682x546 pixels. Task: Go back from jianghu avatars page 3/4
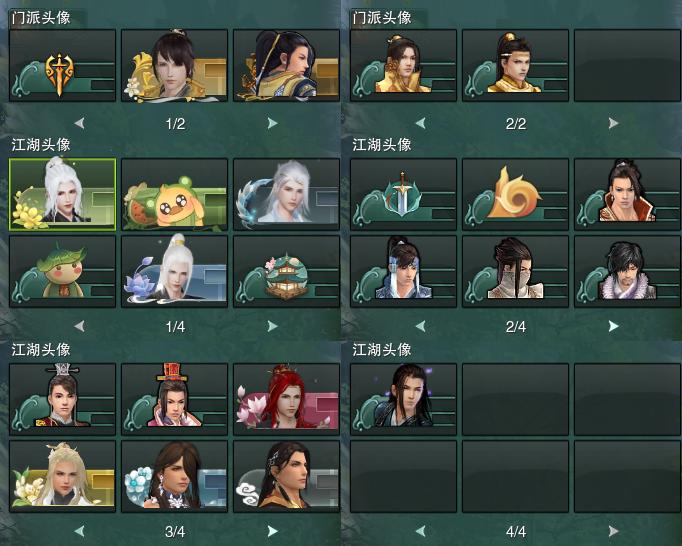pyautogui.click(x=79, y=531)
